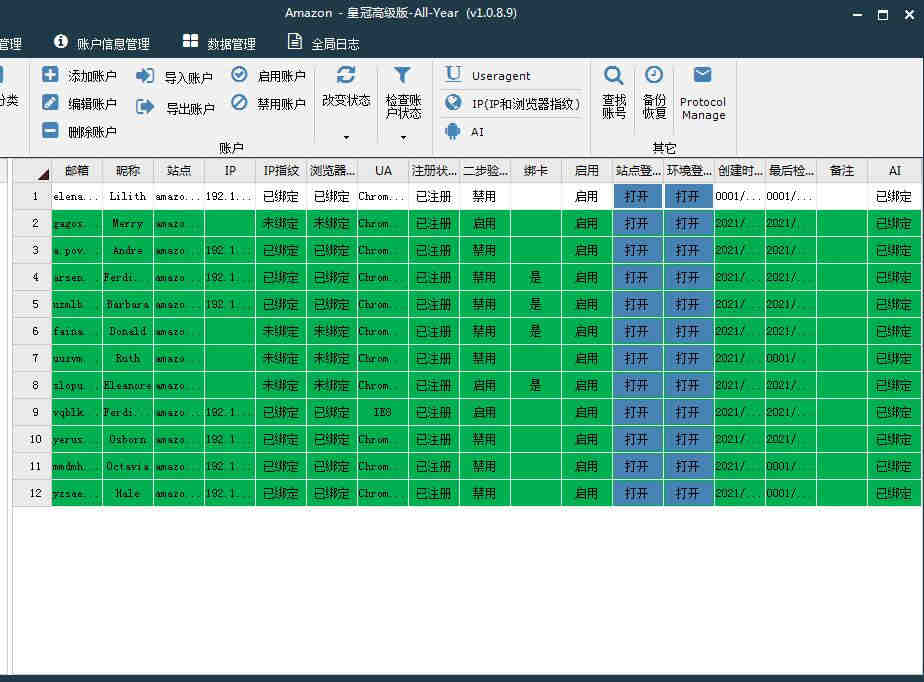Click 站点登 打开 button in row 12
Viewport: 924px width, 682px height.
tap(637, 493)
